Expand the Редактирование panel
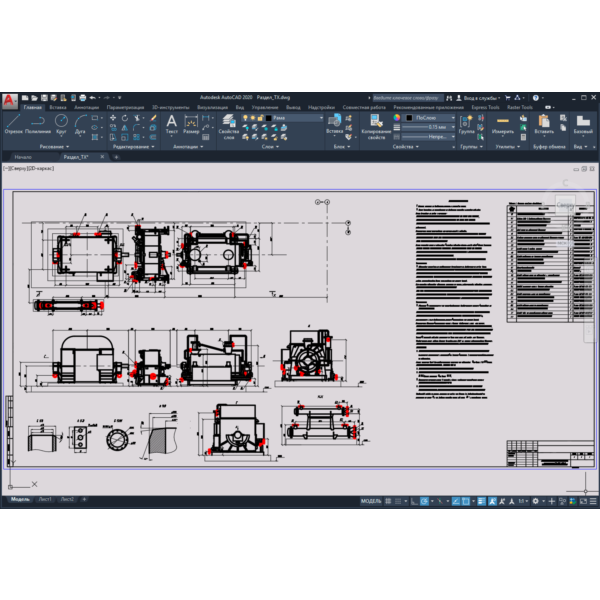 (x=134, y=147)
